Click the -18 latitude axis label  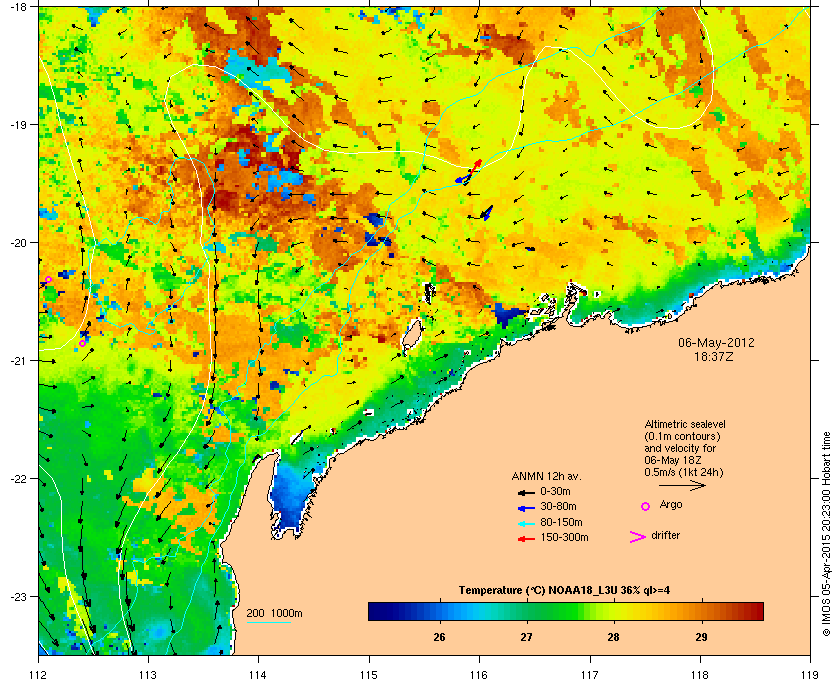(x=18, y=7)
